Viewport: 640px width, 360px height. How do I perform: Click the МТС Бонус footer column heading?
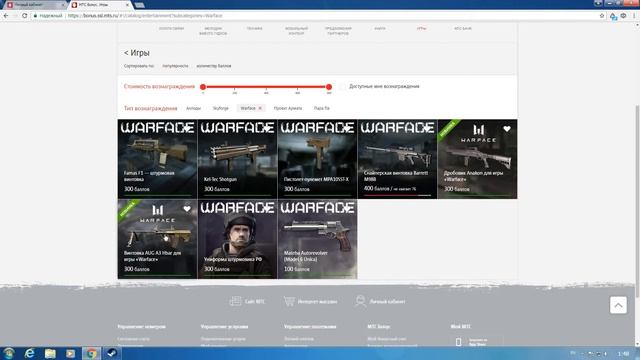click(378, 327)
